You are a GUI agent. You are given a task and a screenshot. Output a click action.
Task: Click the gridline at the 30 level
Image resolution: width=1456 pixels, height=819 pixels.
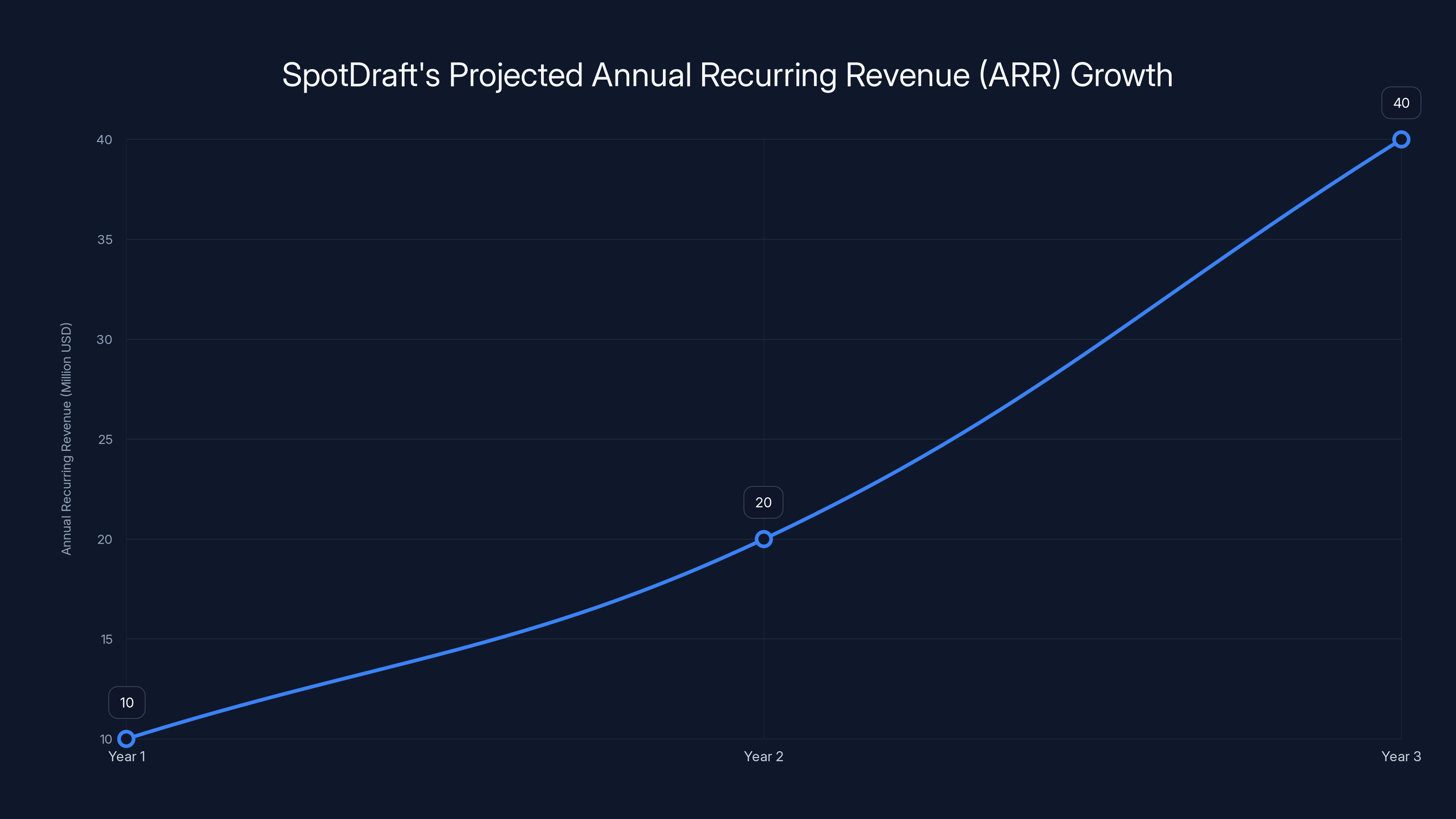pos(452,339)
